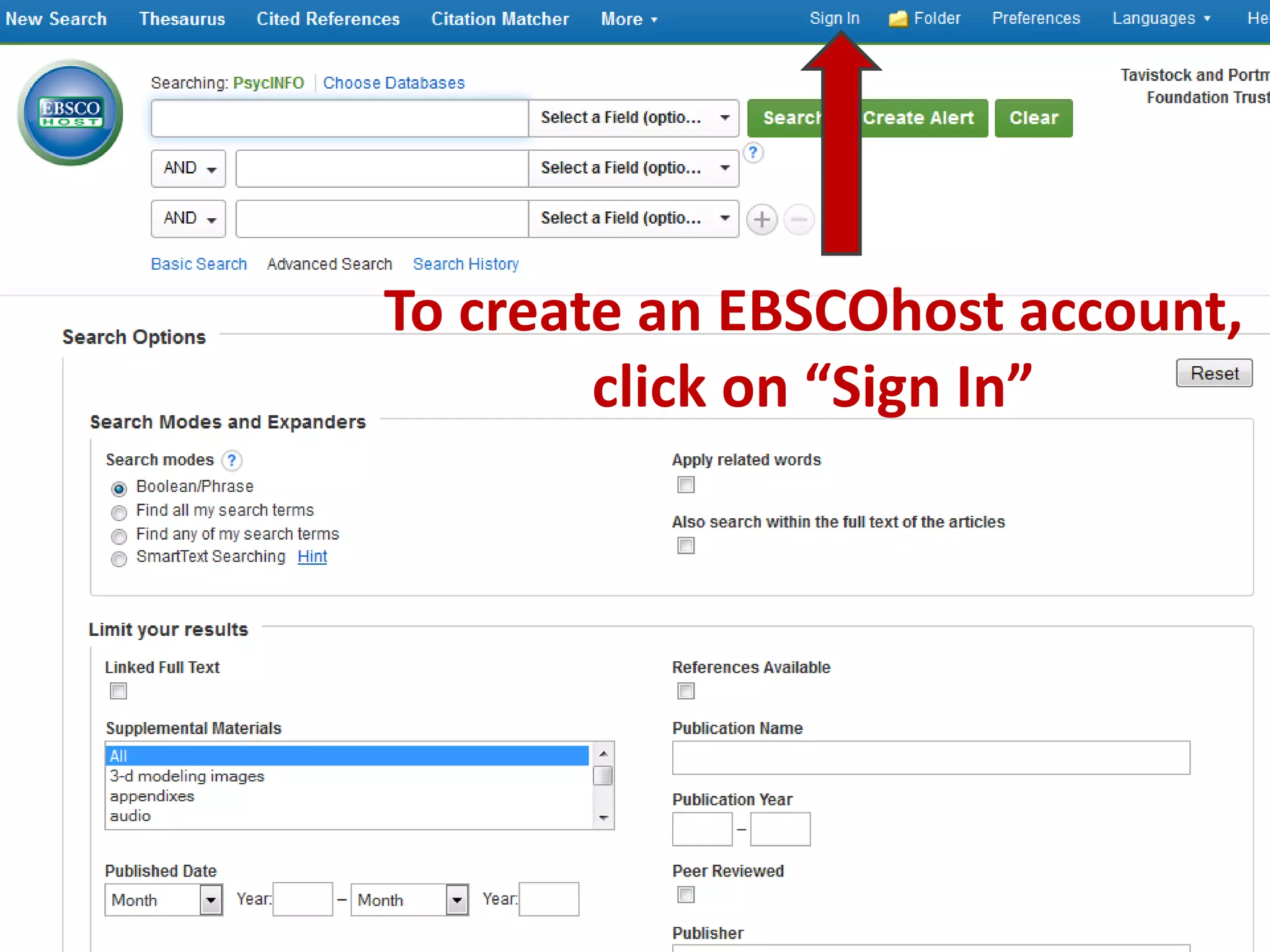Viewport: 1270px width, 952px height.
Task: Select Find any of my search terms
Action: click(x=118, y=536)
